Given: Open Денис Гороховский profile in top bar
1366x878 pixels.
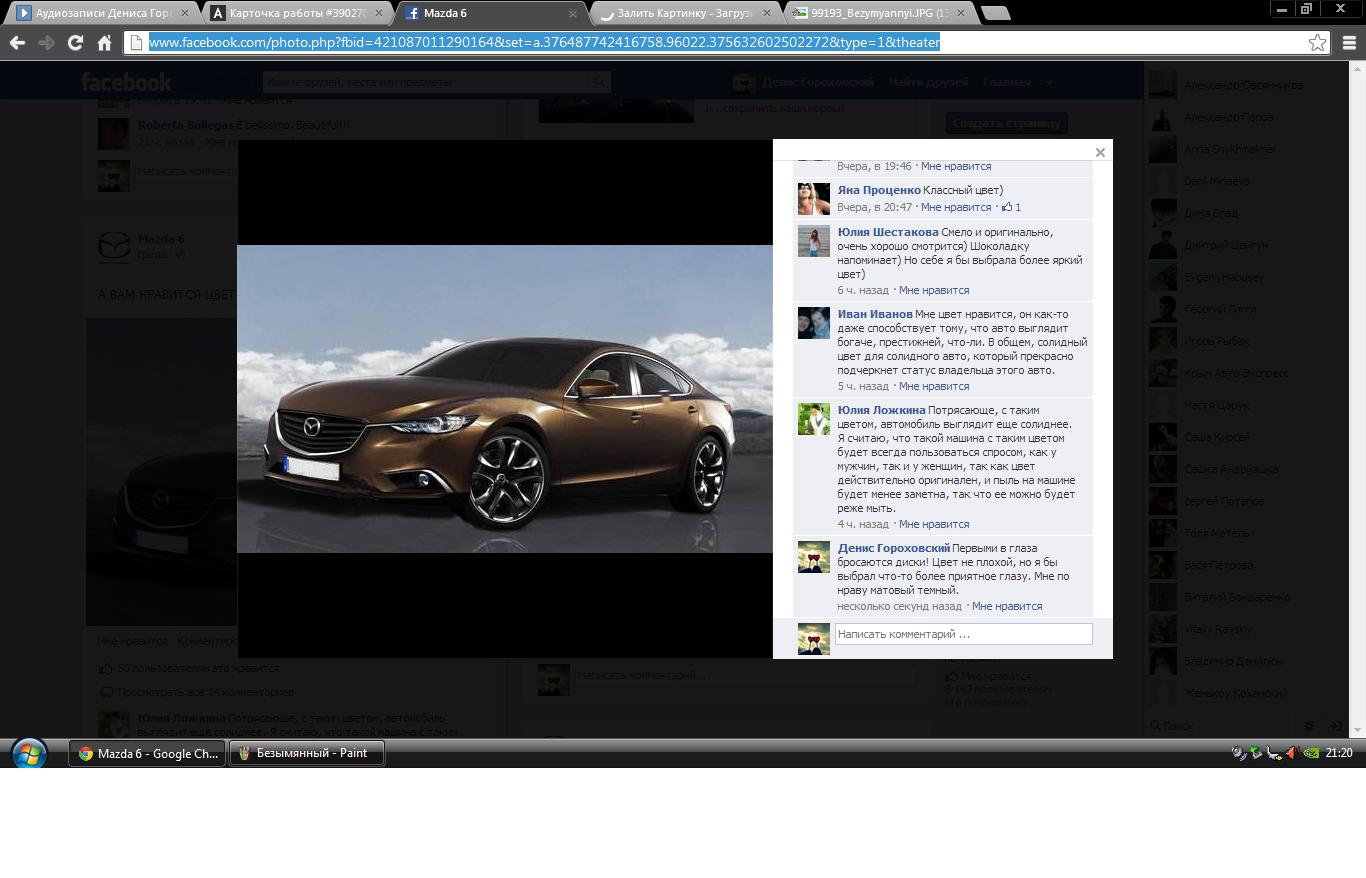Looking at the screenshot, I should click(804, 82).
